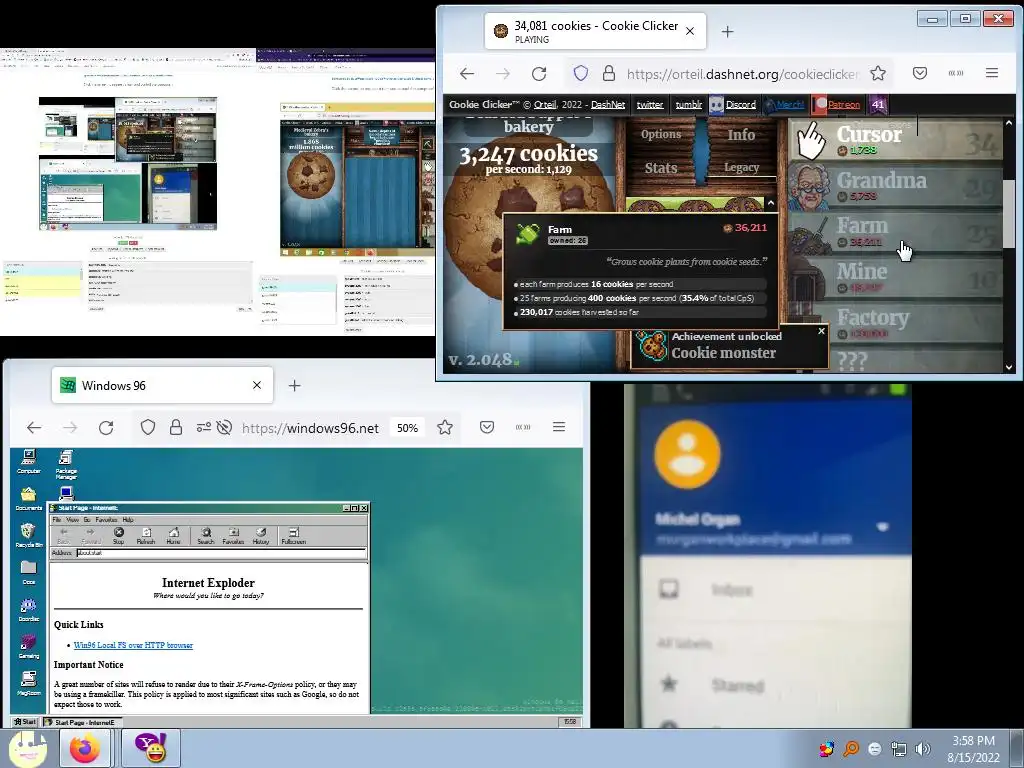Click the Internet Exploder Address field

pyautogui.click(x=221, y=553)
